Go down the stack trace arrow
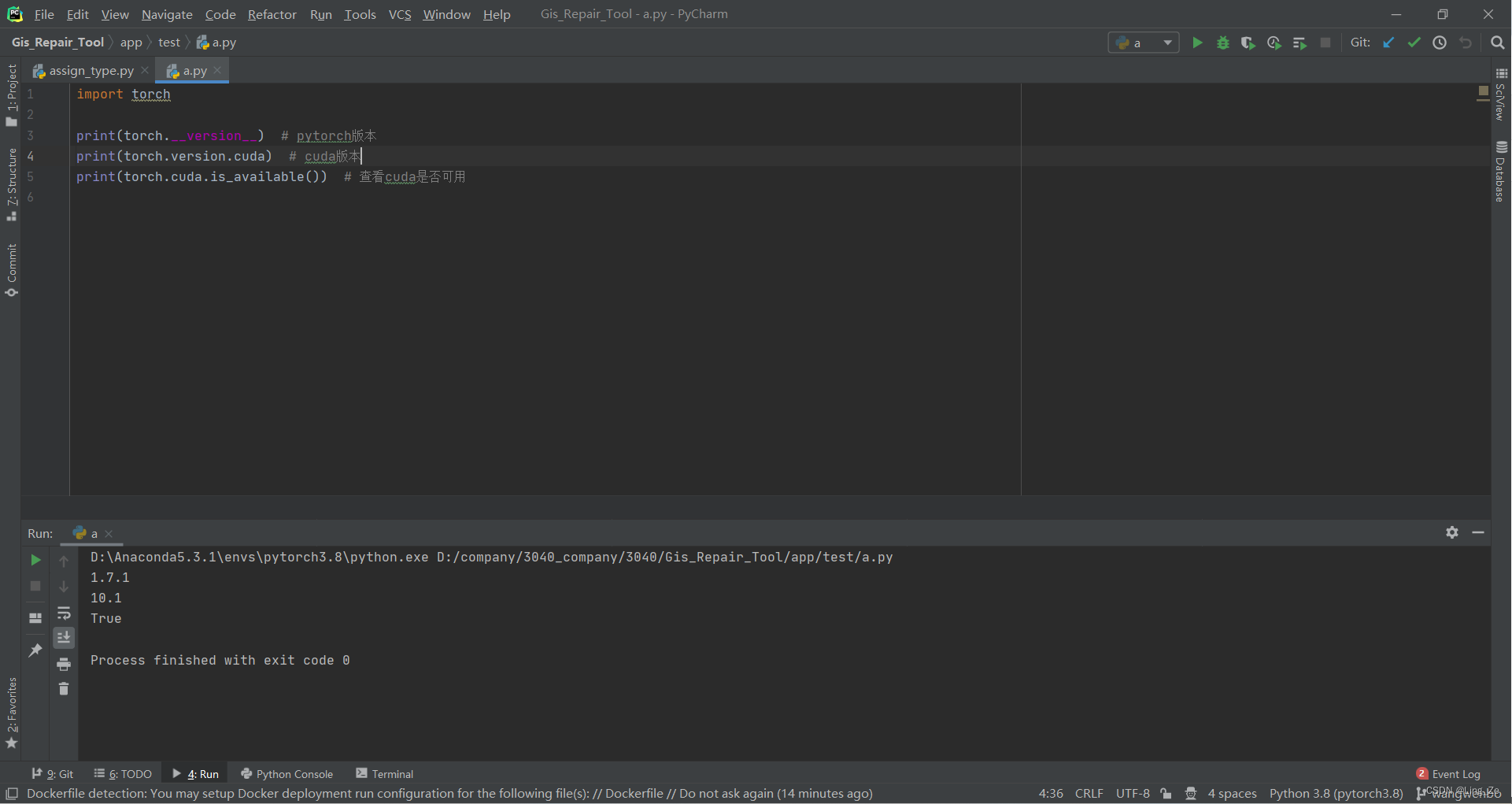The height and width of the screenshot is (804, 1512). [64, 587]
